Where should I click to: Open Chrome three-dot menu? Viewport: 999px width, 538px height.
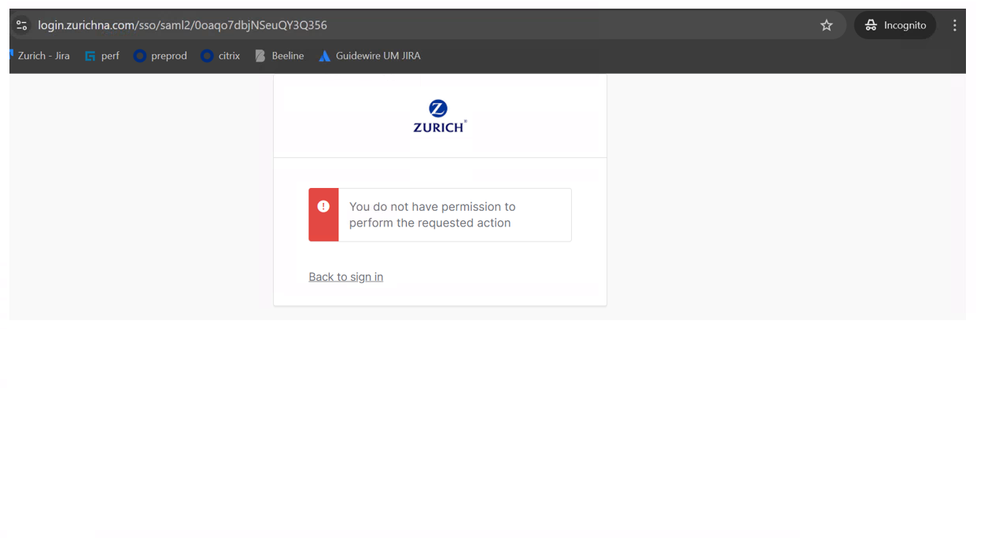pyautogui.click(x=954, y=25)
